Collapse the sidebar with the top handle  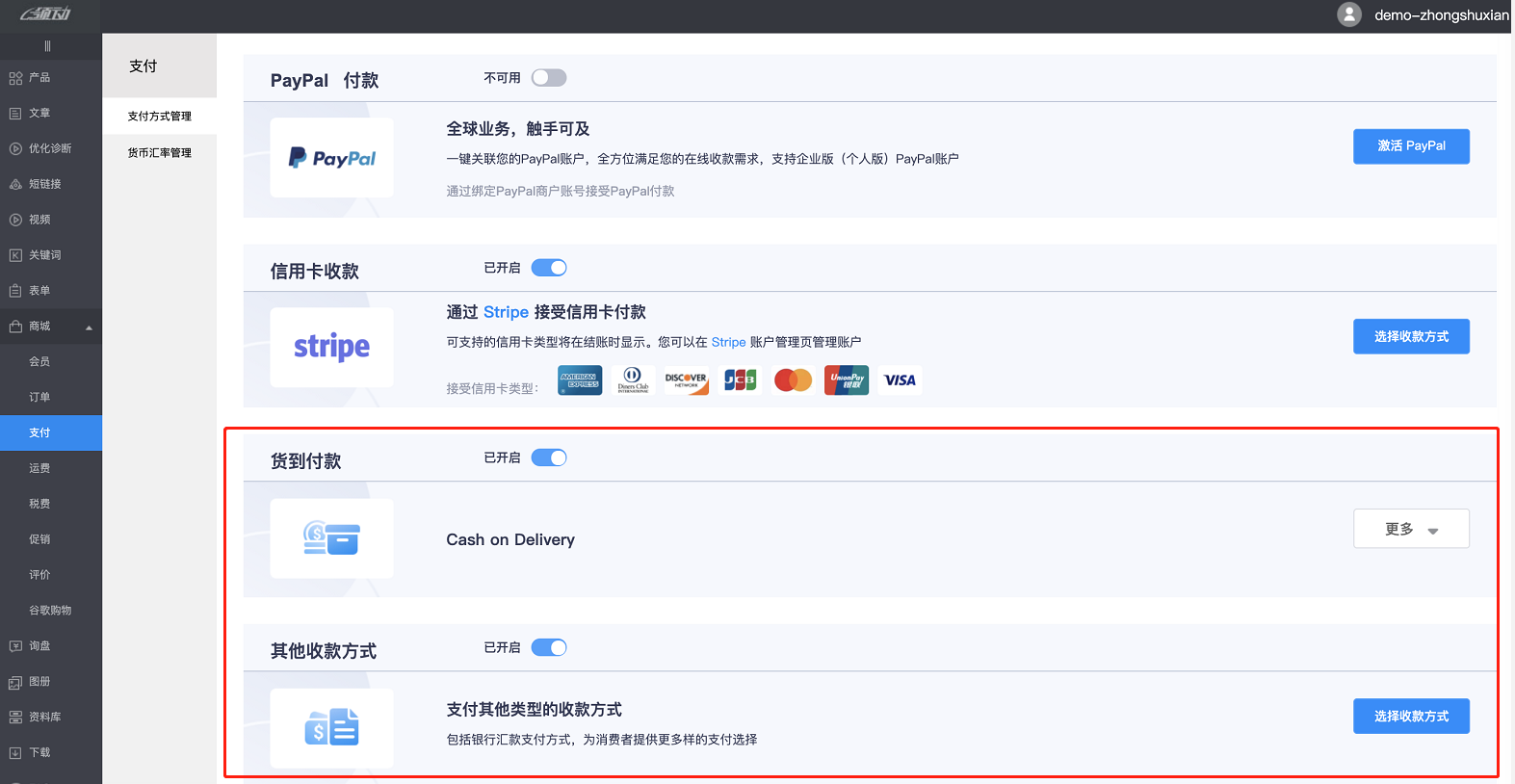[47, 46]
